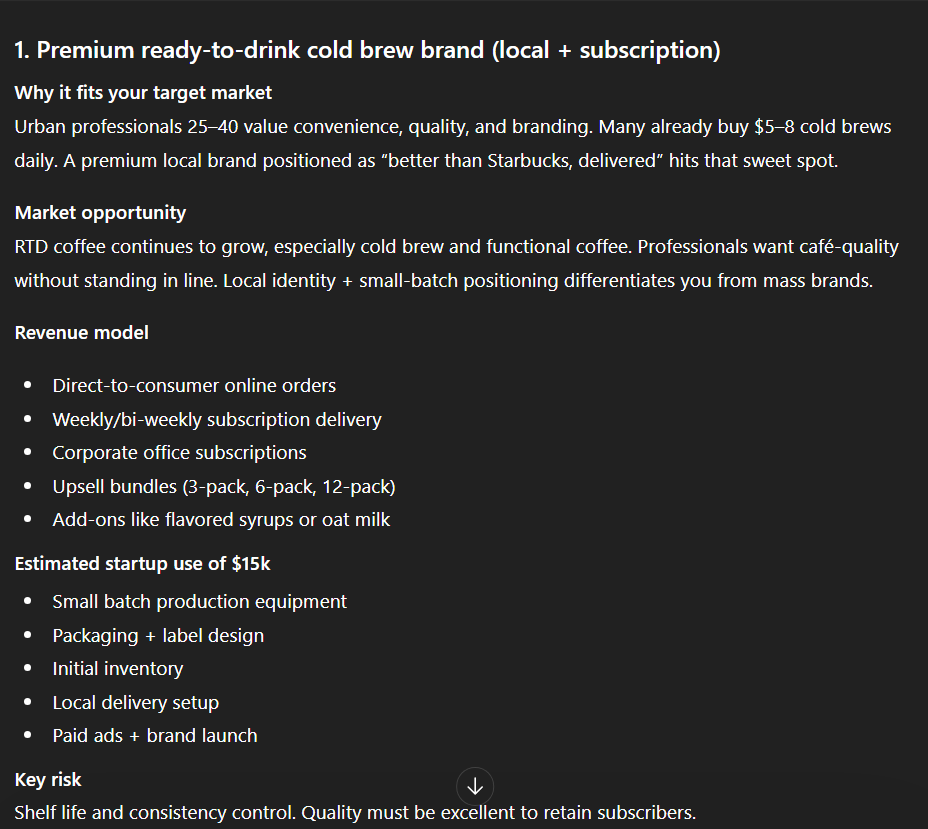Click the 'Upsell bundles' bullet item
The image size is (928, 829).
click(224, 487)
